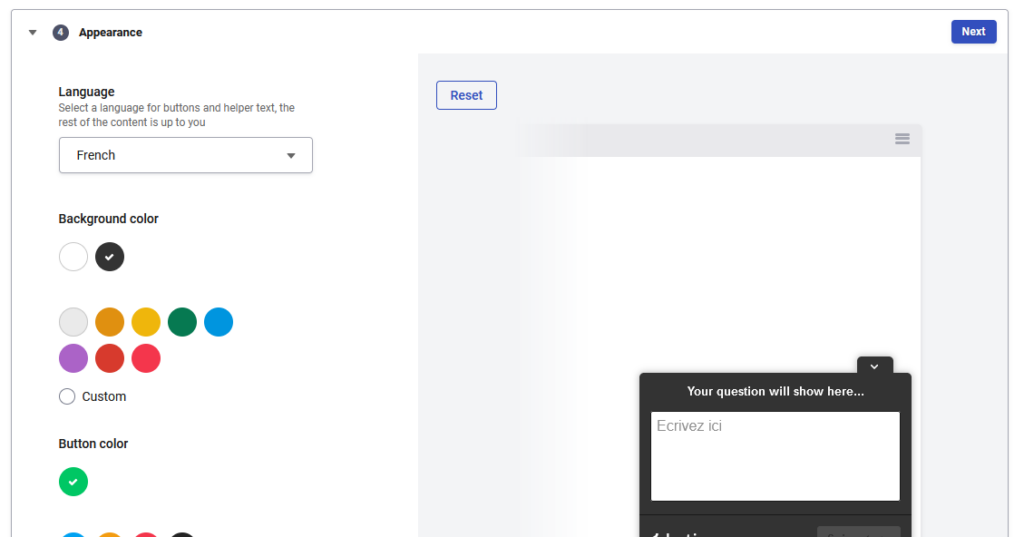Click the Reset button

click(466, 95)
